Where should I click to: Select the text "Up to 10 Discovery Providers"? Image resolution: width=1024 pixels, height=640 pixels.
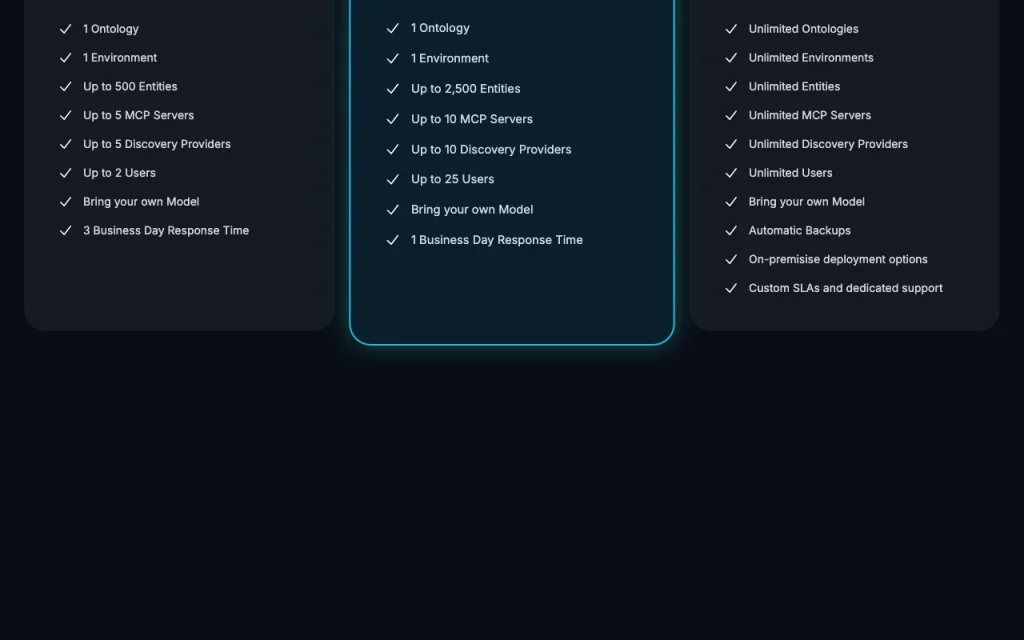coord(491,150)
